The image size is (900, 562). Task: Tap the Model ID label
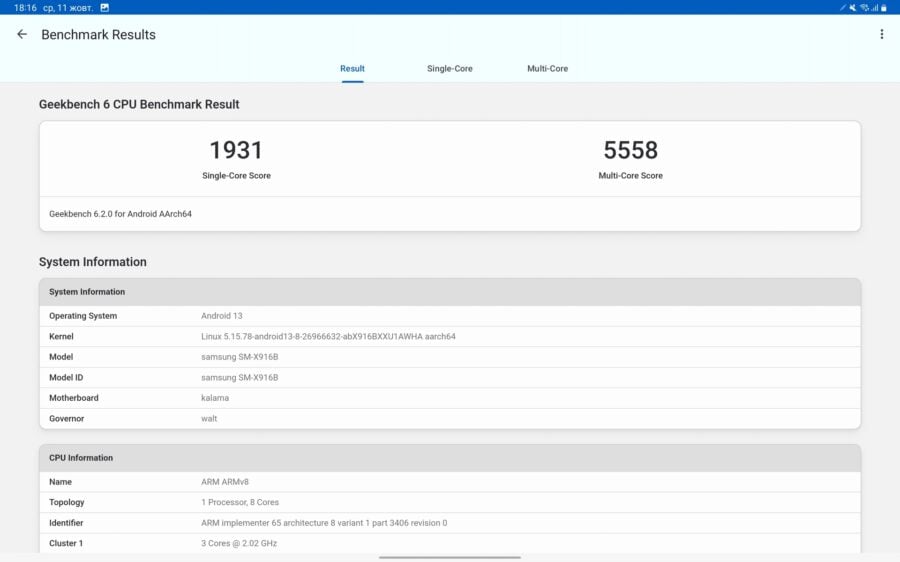click(x=66, y=377)
